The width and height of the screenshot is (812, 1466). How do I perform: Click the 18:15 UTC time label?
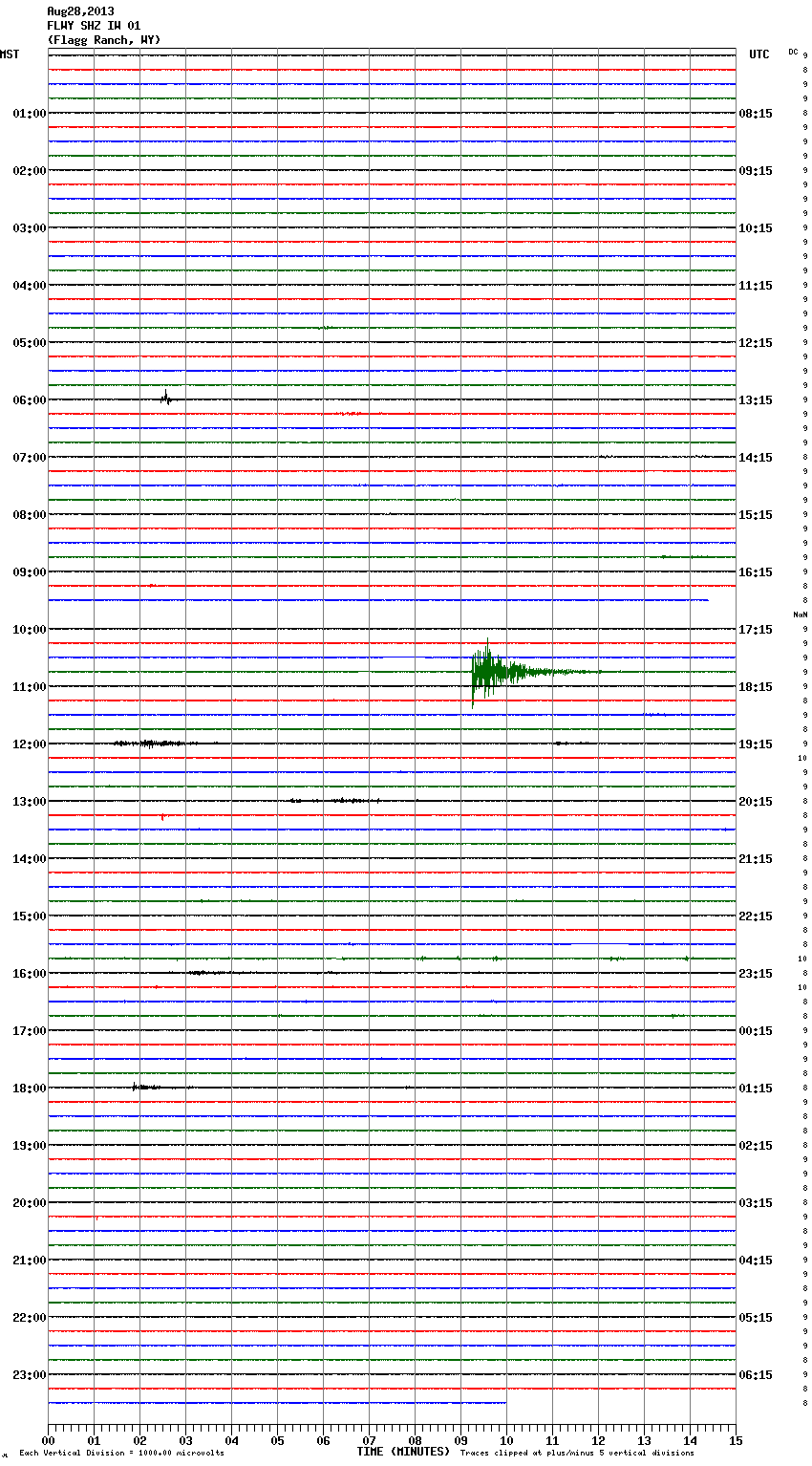(756, 687)
